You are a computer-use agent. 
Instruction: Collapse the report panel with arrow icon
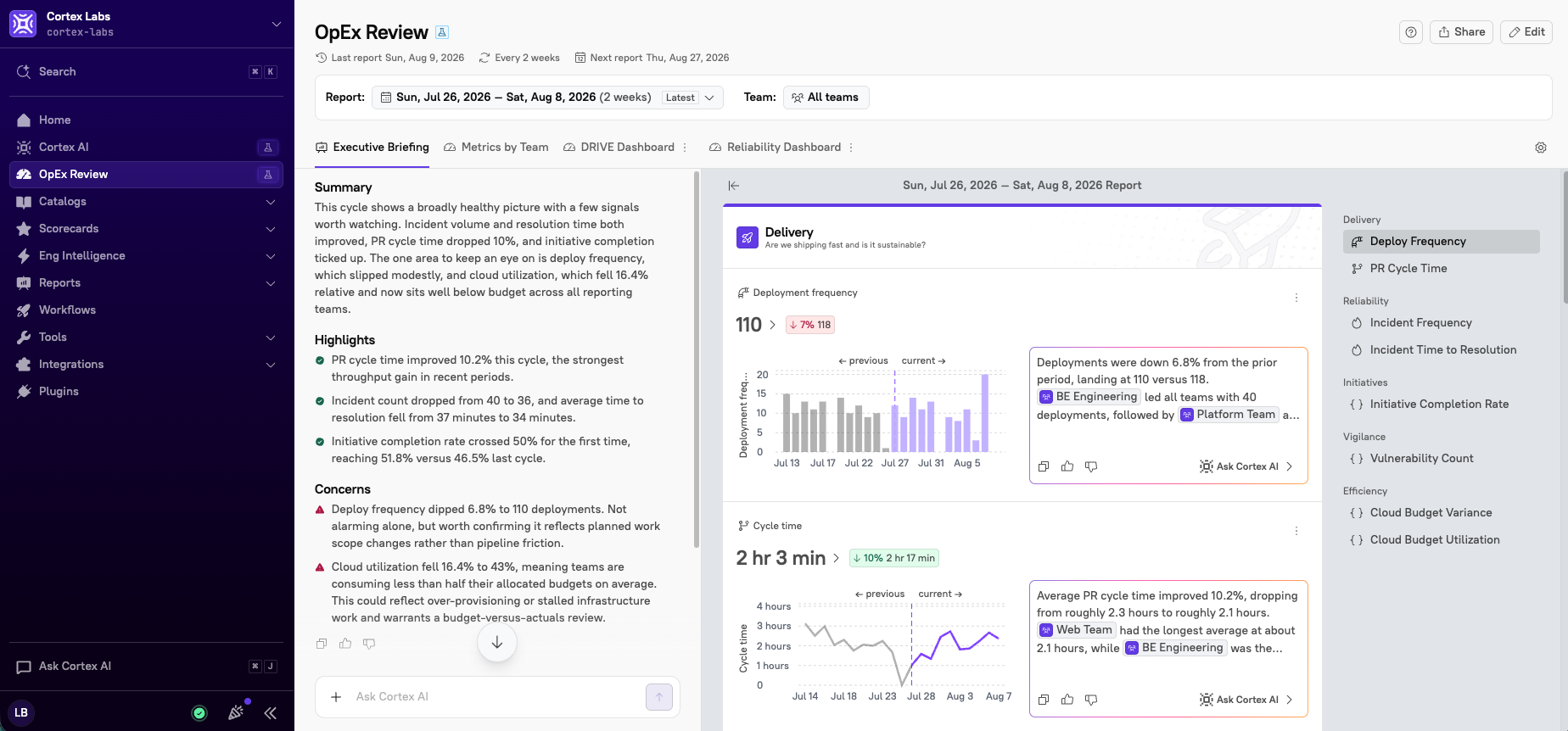(734, 186)
